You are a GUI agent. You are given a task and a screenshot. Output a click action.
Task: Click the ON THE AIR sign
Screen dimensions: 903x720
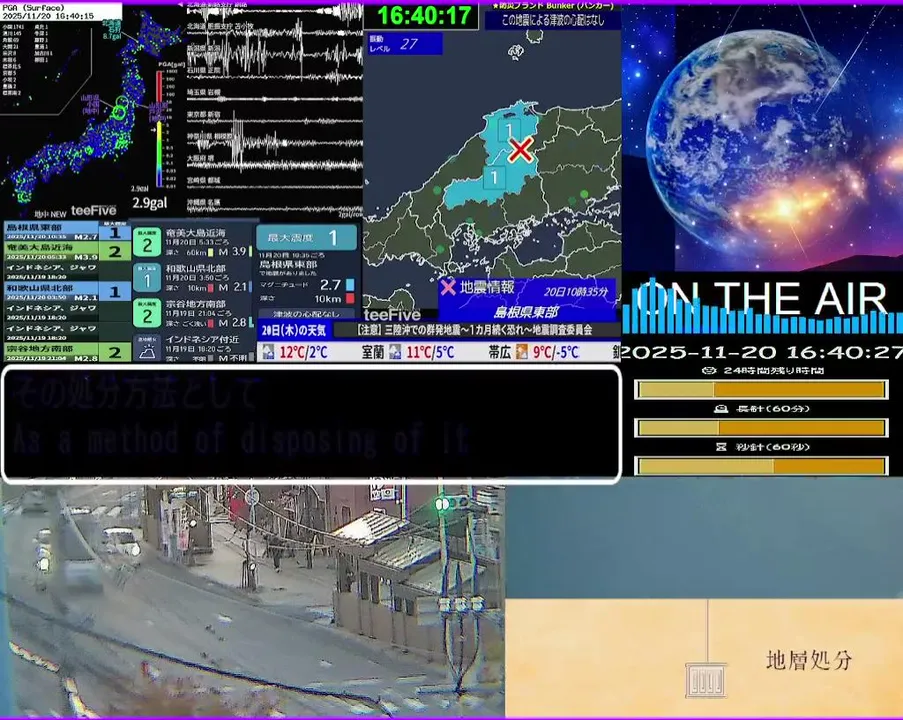761,298
